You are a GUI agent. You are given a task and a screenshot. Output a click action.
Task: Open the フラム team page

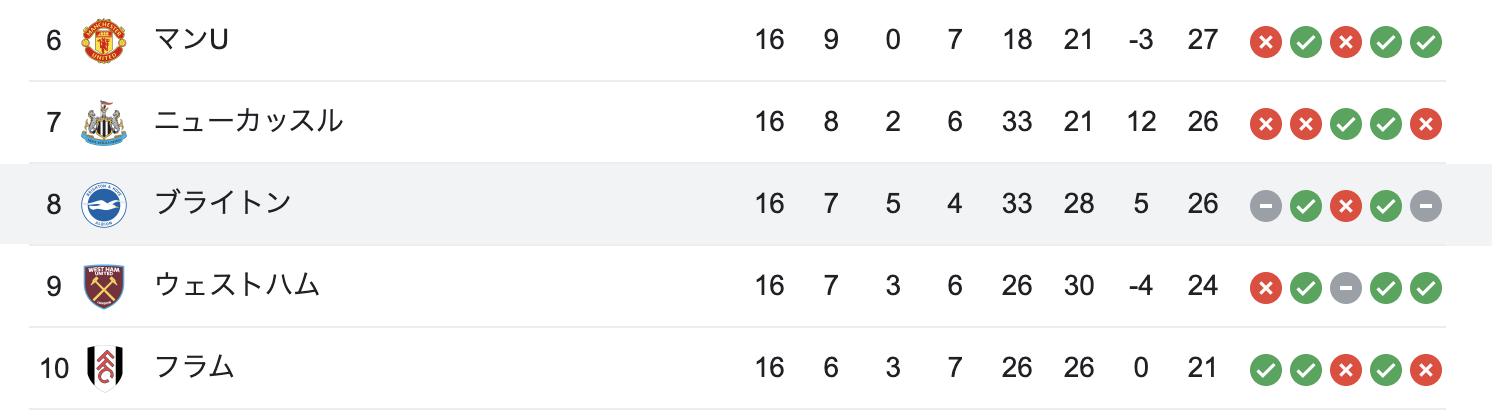(195, 368)
